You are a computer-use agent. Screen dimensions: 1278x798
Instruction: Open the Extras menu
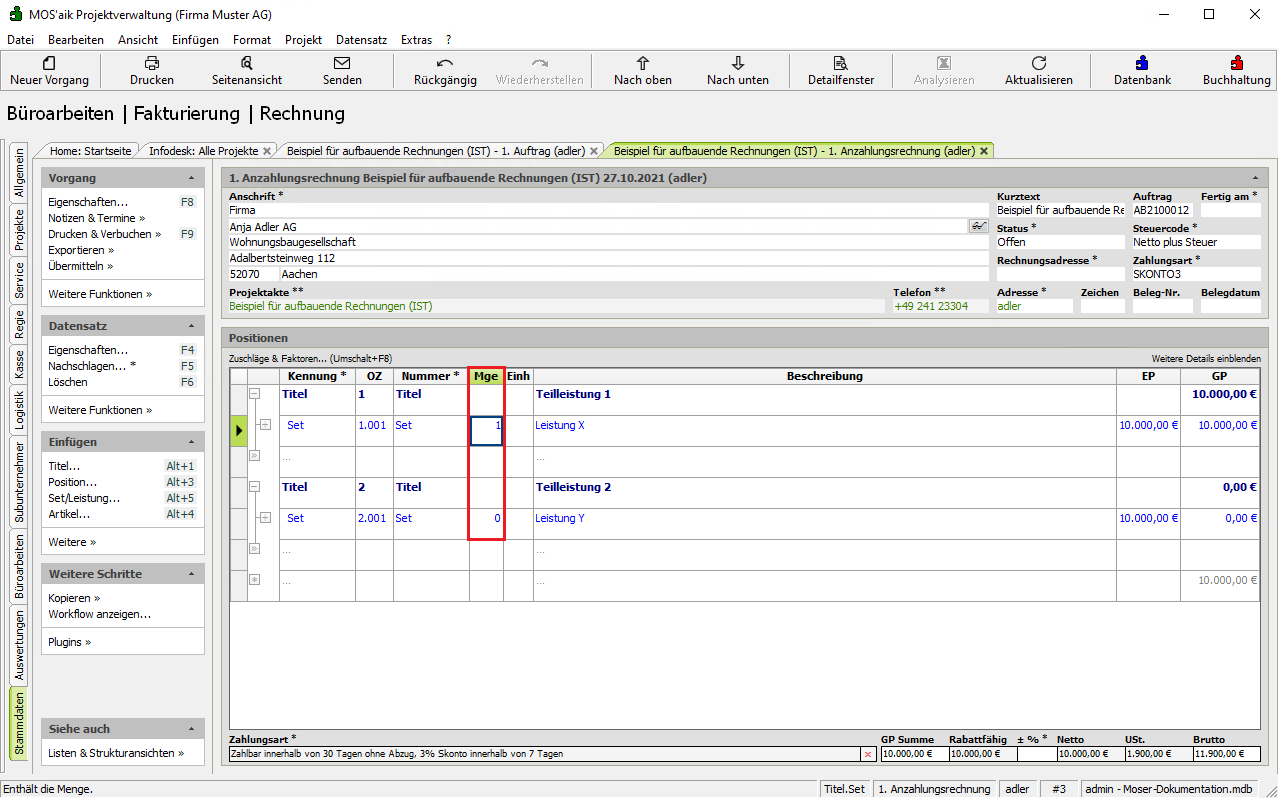416,40
